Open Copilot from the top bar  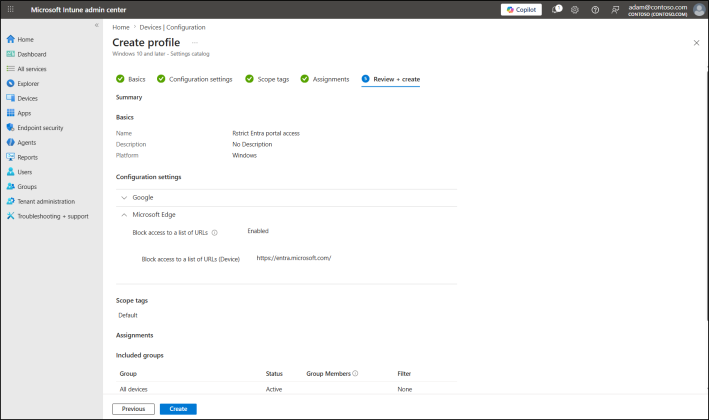(521, 9)
